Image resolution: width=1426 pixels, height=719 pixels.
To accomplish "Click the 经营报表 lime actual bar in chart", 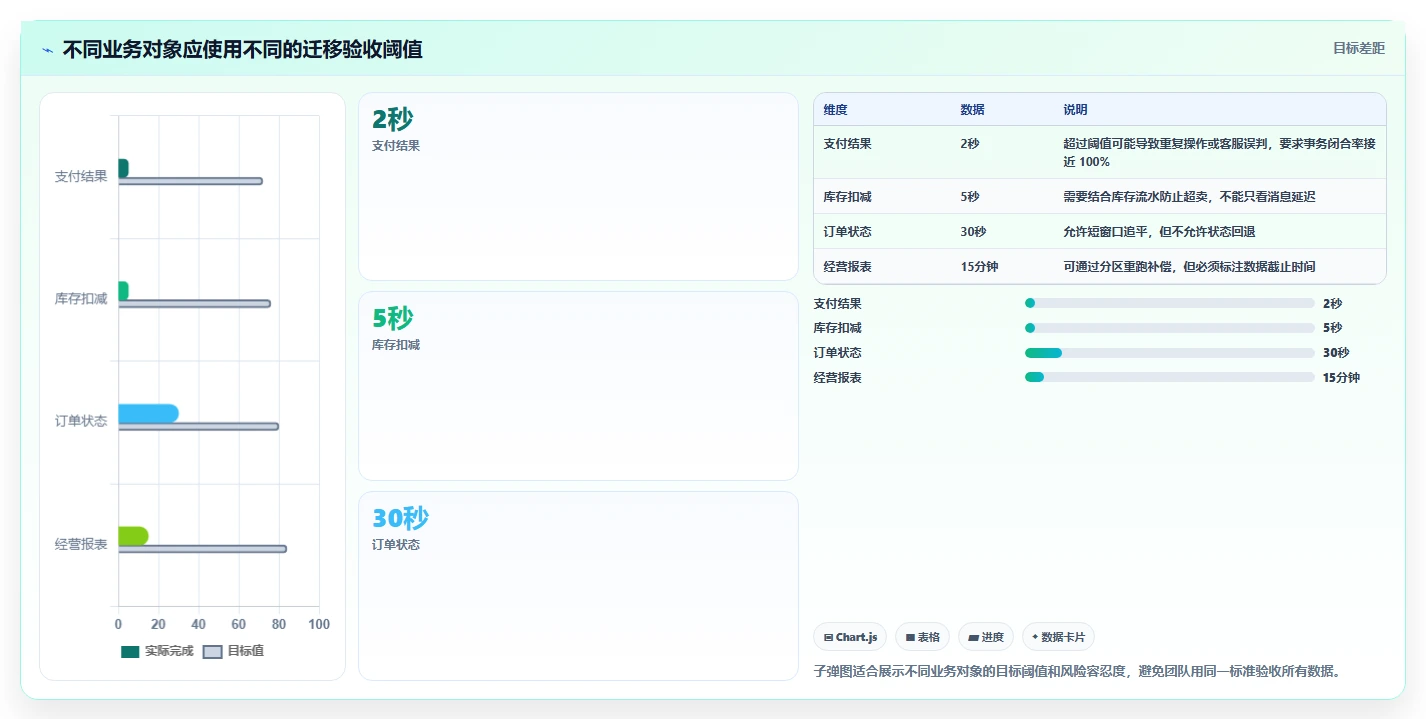I will pyautogui.click(x=133, y=536).
